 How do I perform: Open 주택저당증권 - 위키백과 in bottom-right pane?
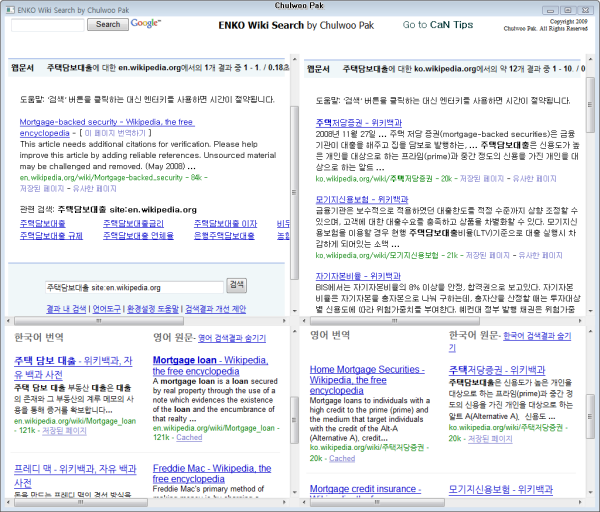[x=497, y=370]
